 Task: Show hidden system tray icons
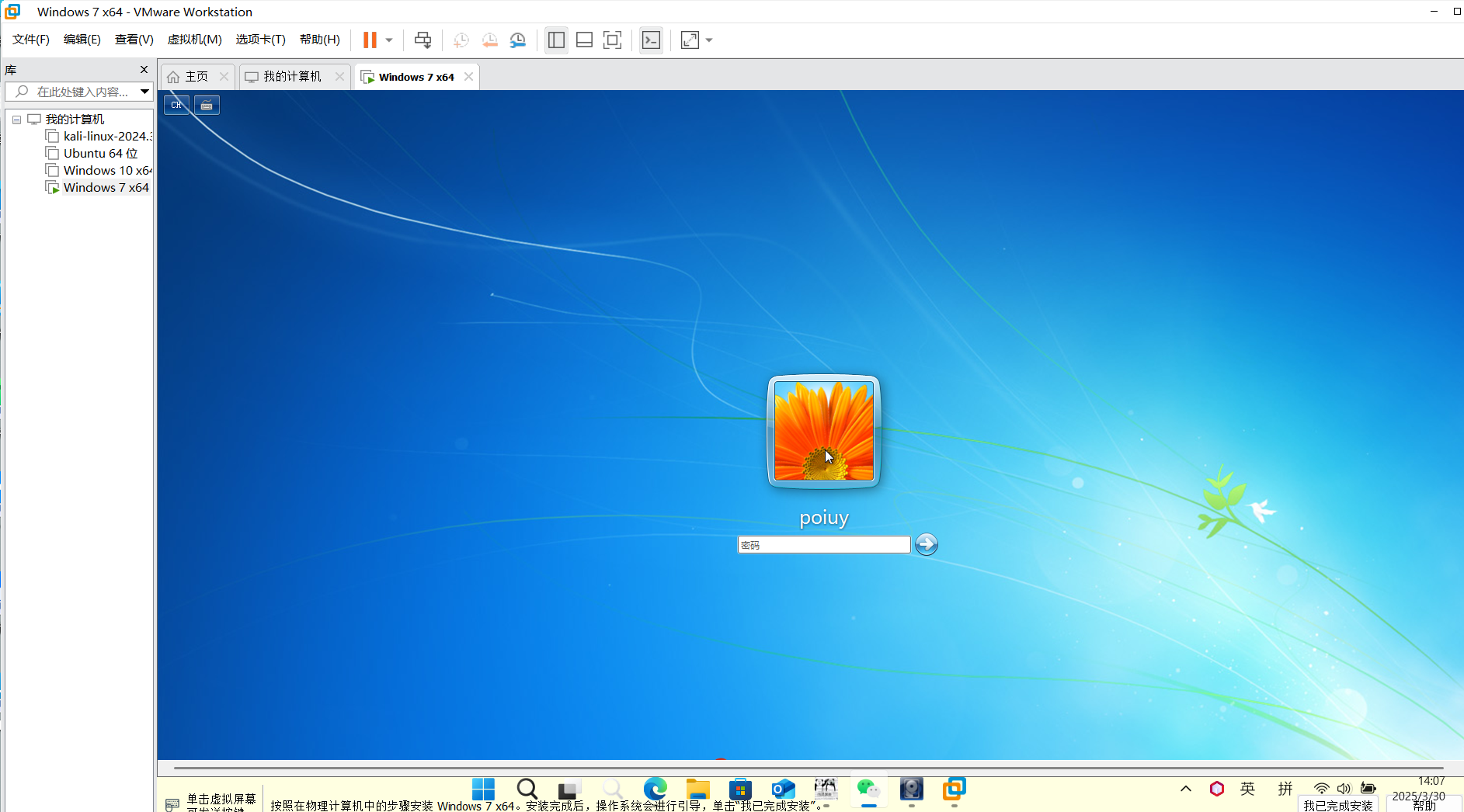[x=1185, y=789]
